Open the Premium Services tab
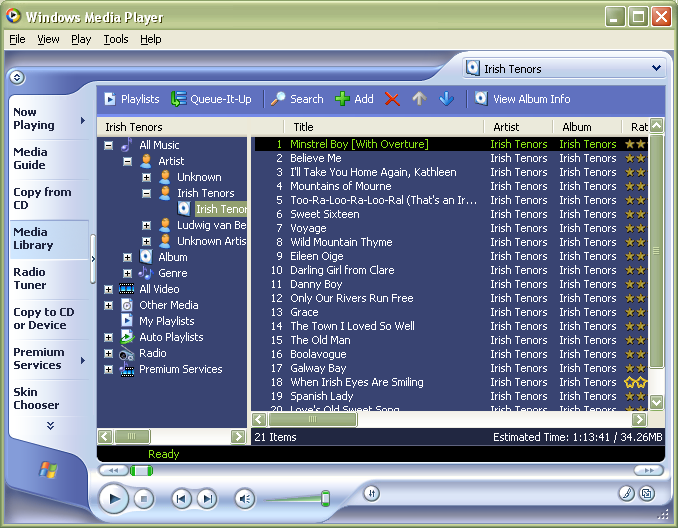Screen dimensions: 678x528 48,358
